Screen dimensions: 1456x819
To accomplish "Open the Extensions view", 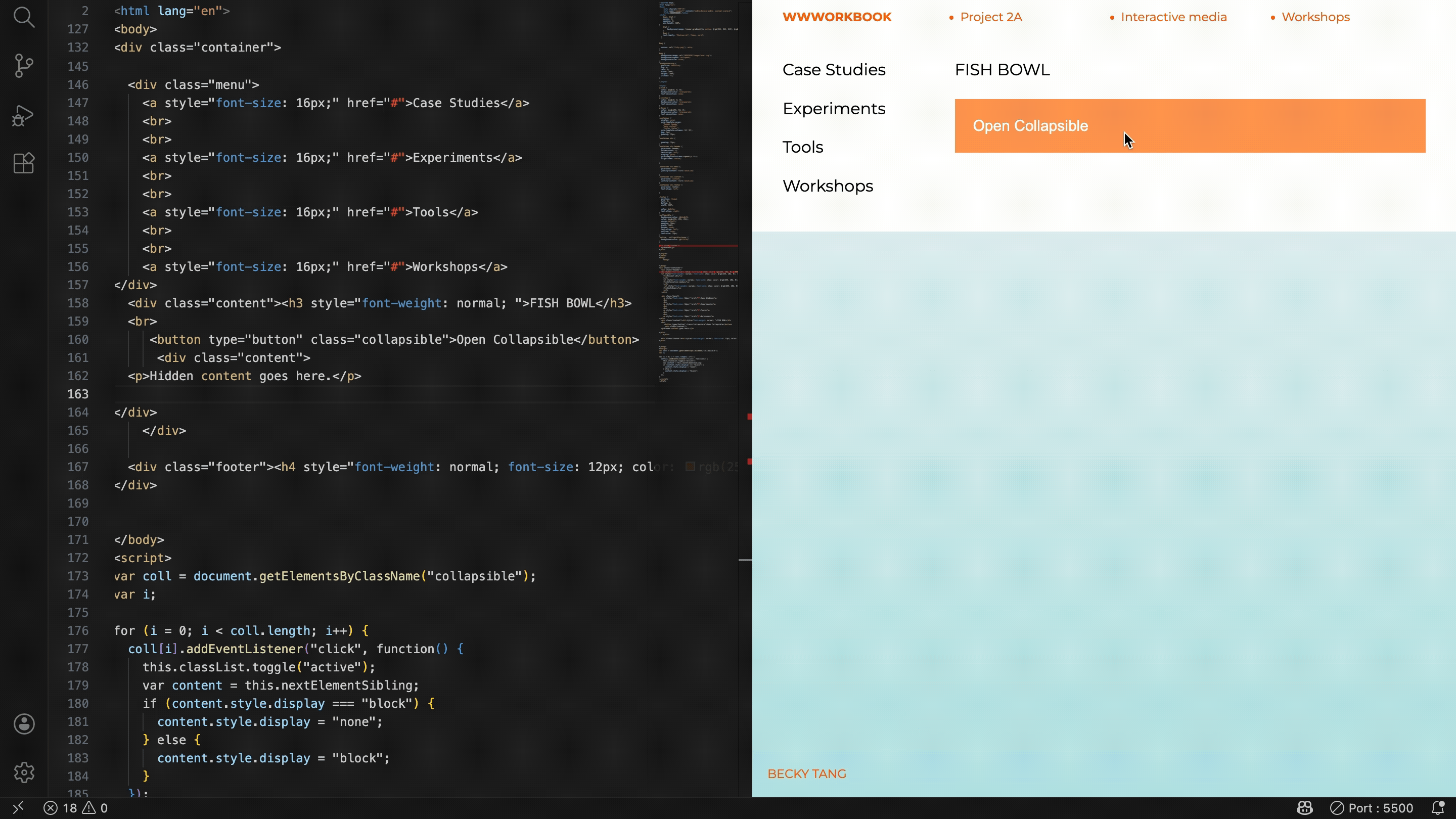I will coord(24,163).
